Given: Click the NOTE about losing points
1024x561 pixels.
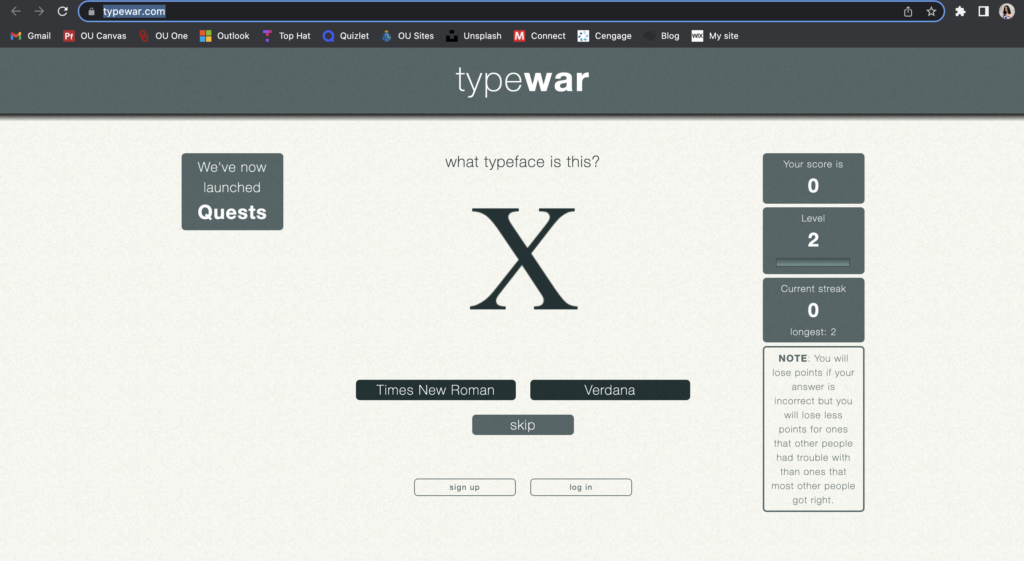Looking at the screenshot, I should (x=814, y=429).
